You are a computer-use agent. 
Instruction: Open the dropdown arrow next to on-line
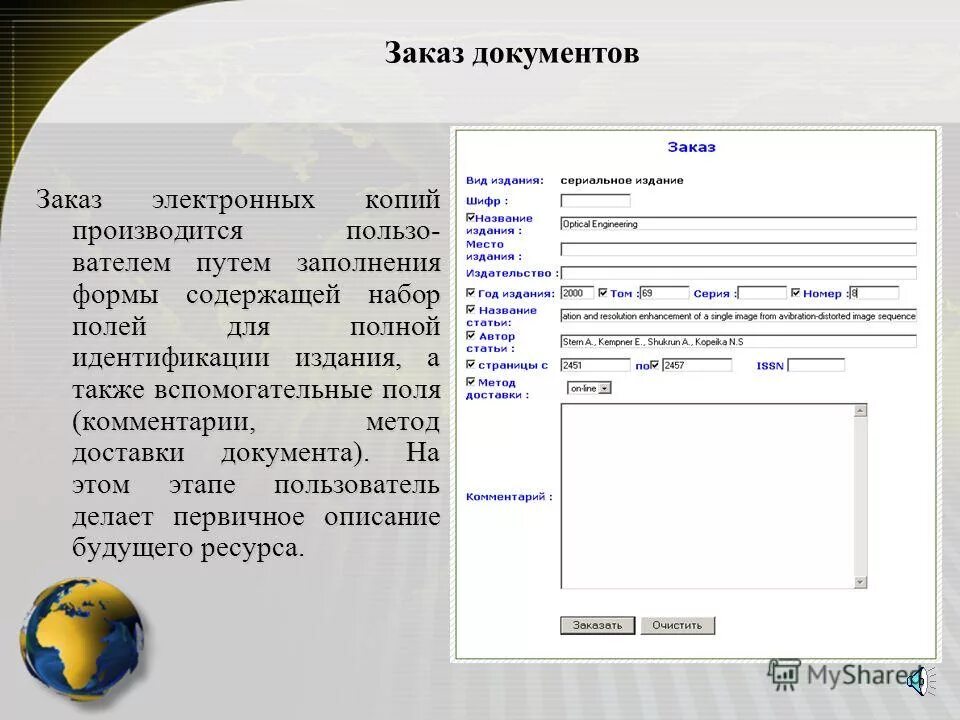[x=606, y=388]
